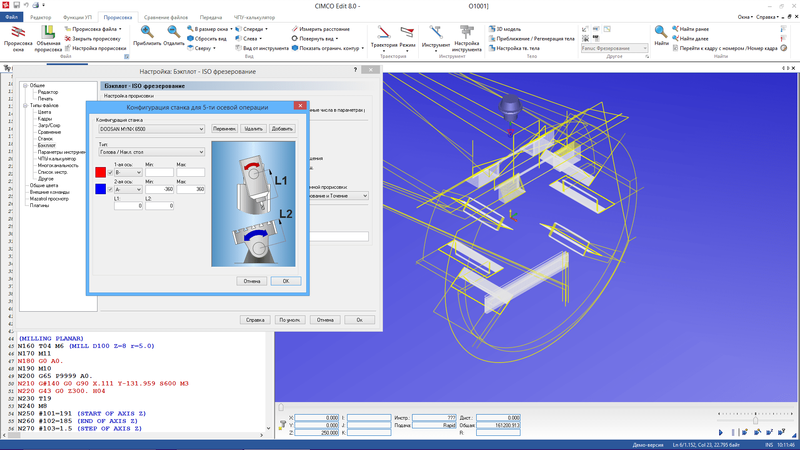Collapse the Типы файлов tree node
800x450 pixels.
click(24, 105)
